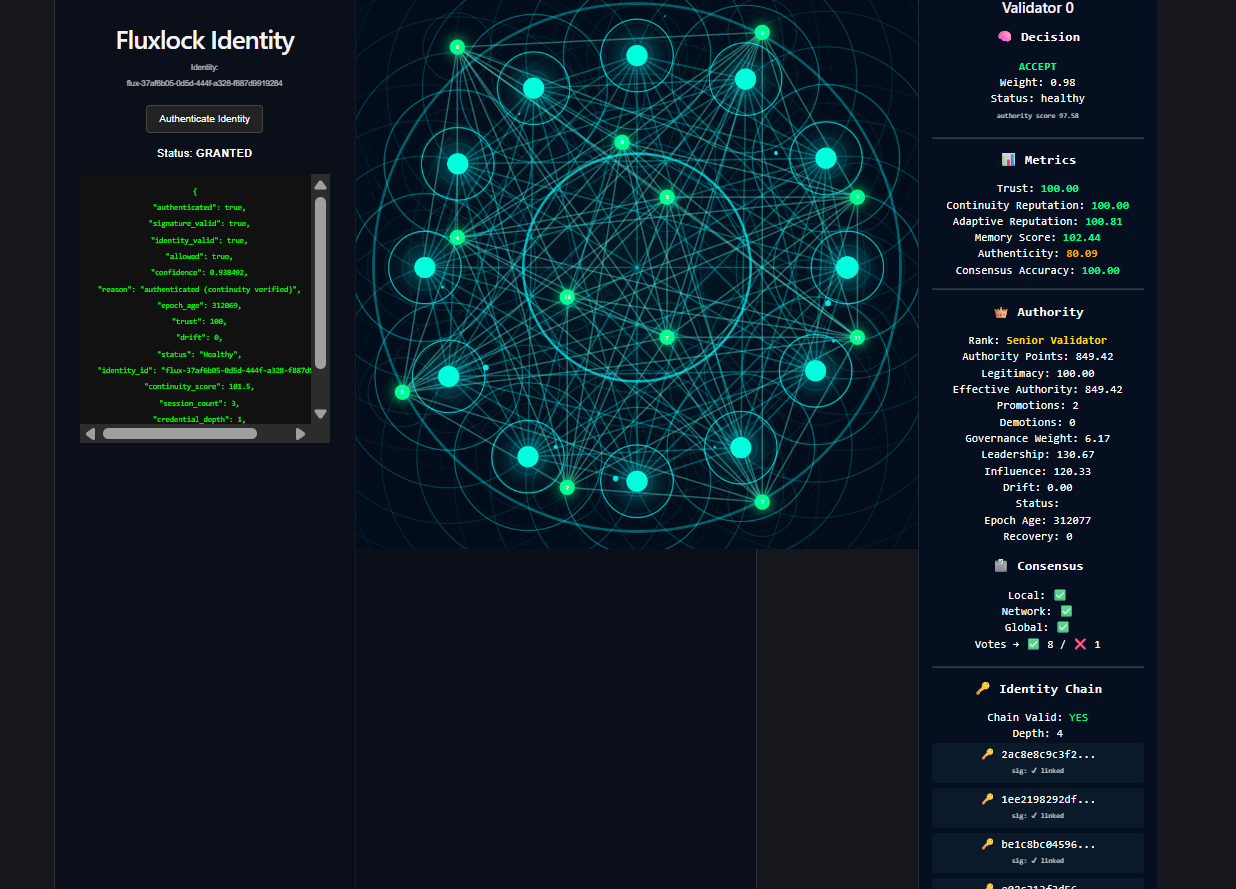Image resolution: width=1236 pixels, height=889 pixels.
Task: Click the key icon next to 2ac8e8c9c3f2
Action: click(x=988, y=755)
